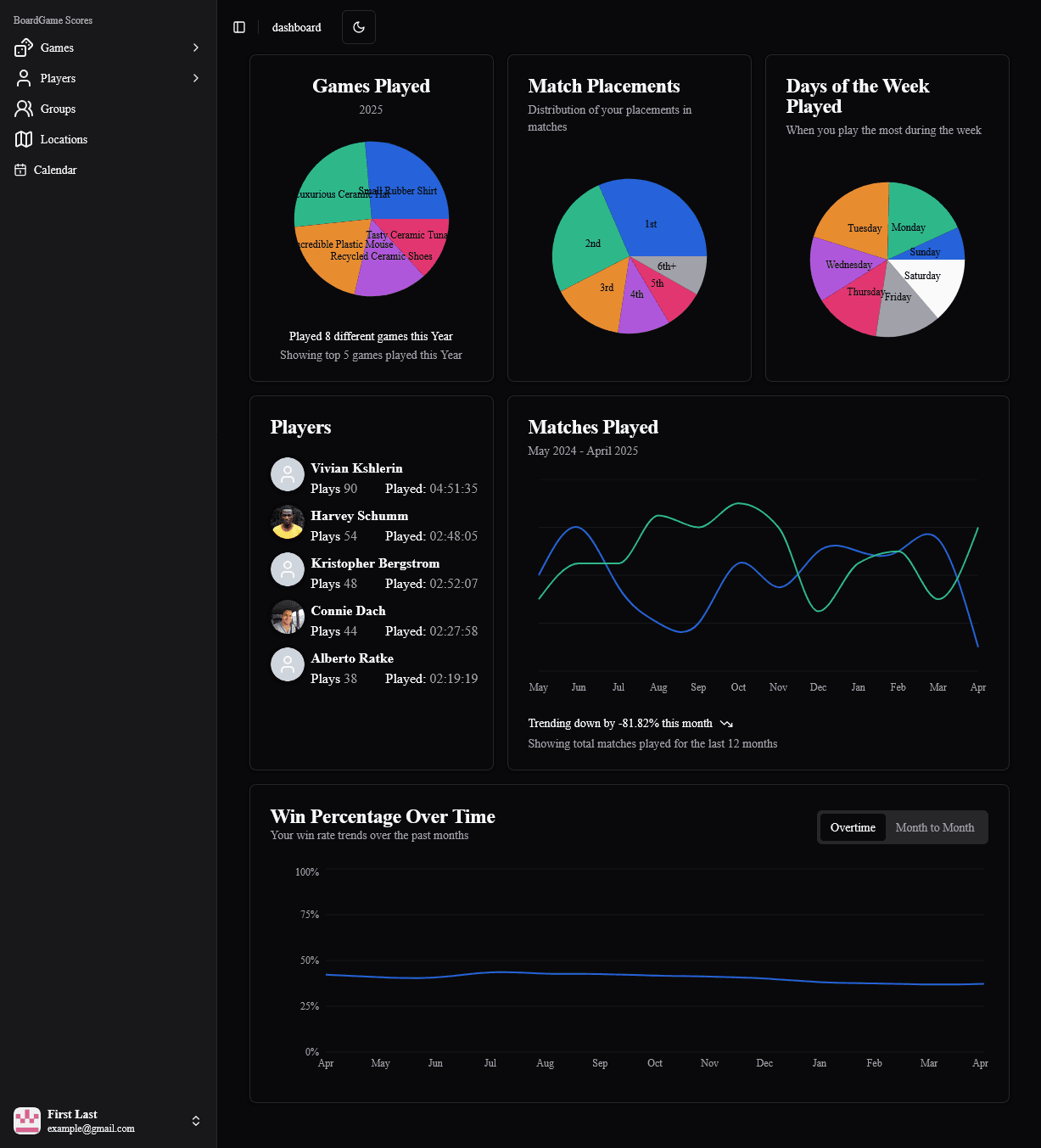Open the Calendar page
The height and width of the screenshot is (1148, 1041).
click(x=55, y=170)
